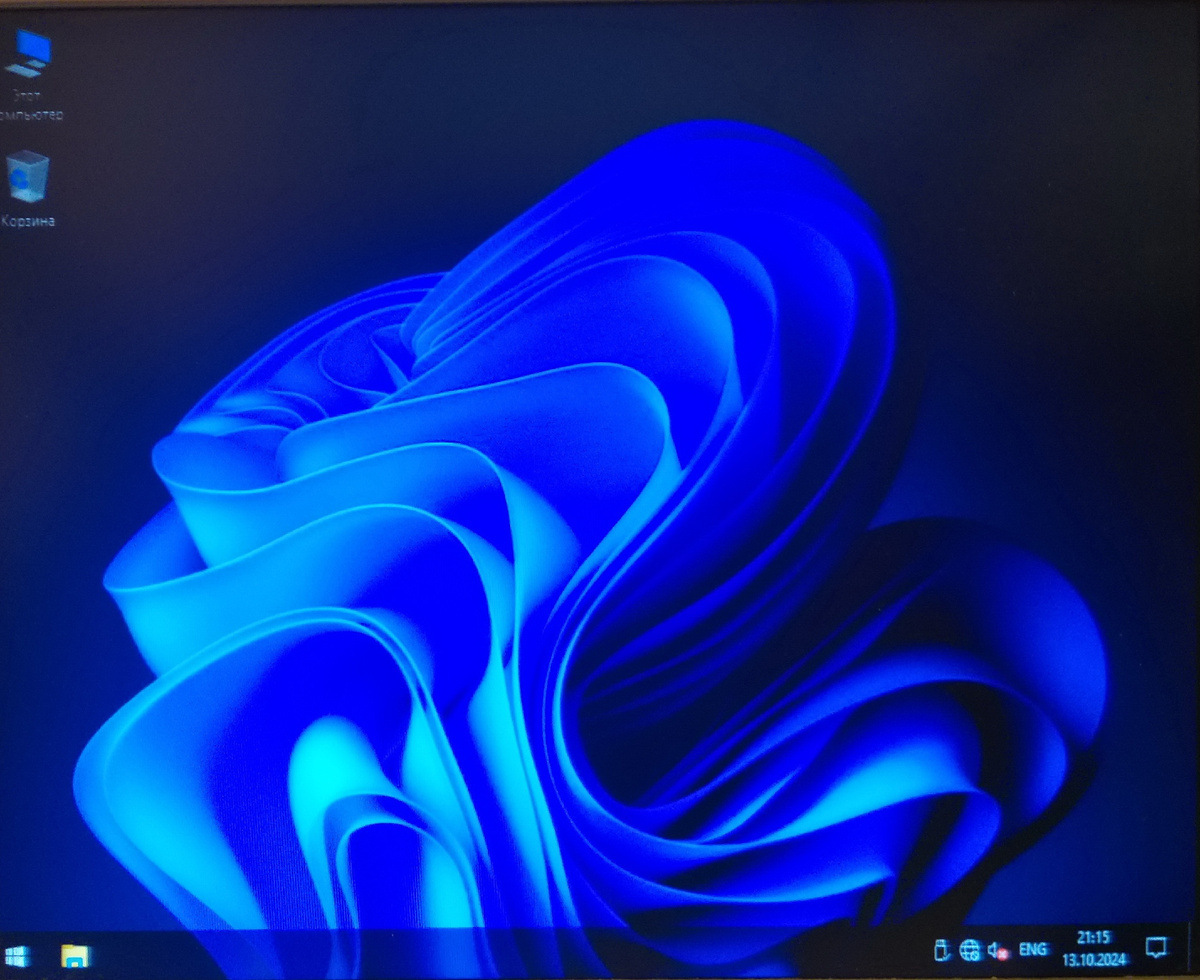
Task: Launch File Explorer from the taskbar
Action: pyautogui.click(x=75, y=956)
